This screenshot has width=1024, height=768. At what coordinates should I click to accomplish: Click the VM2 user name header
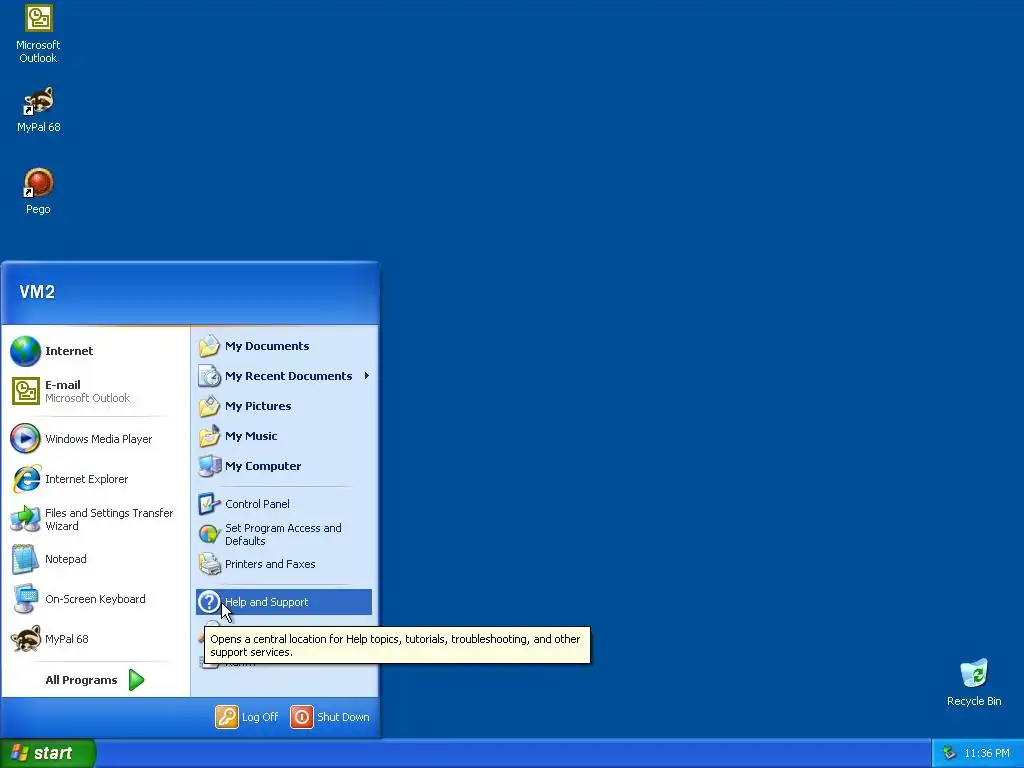(37, 292)
